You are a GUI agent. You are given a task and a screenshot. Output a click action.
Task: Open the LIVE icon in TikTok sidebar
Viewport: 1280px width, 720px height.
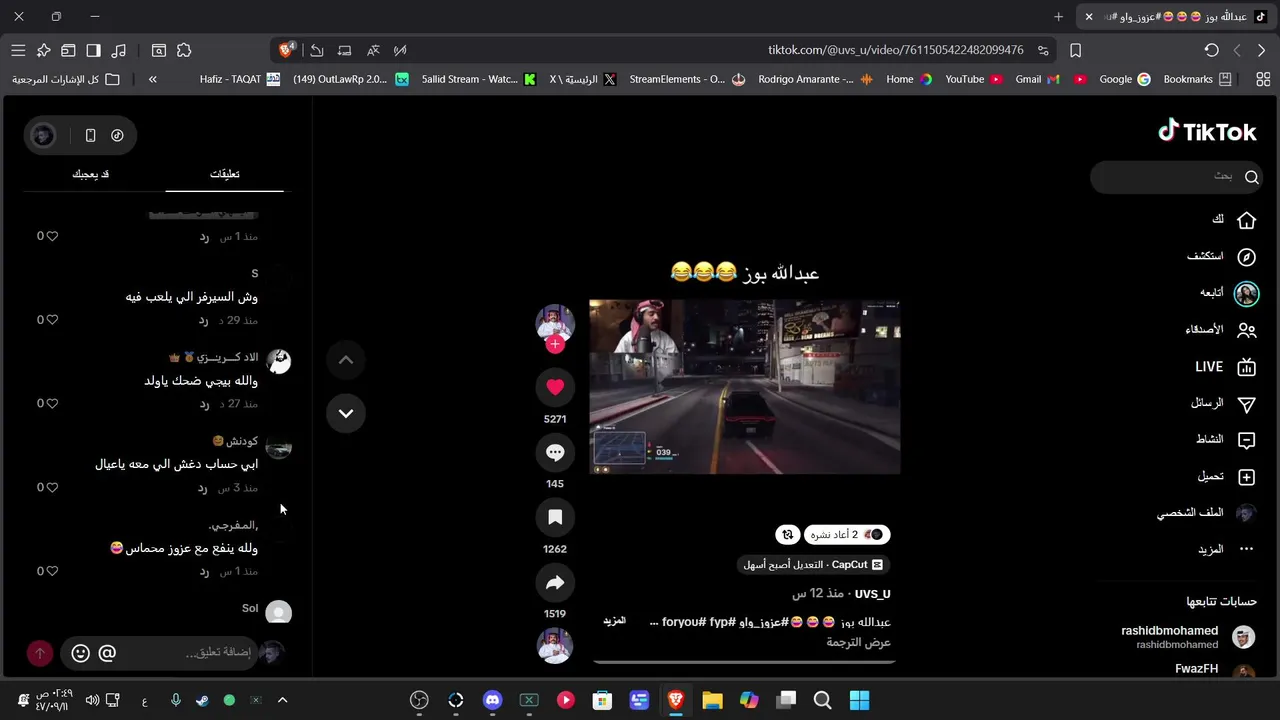tap(1246, 367)
